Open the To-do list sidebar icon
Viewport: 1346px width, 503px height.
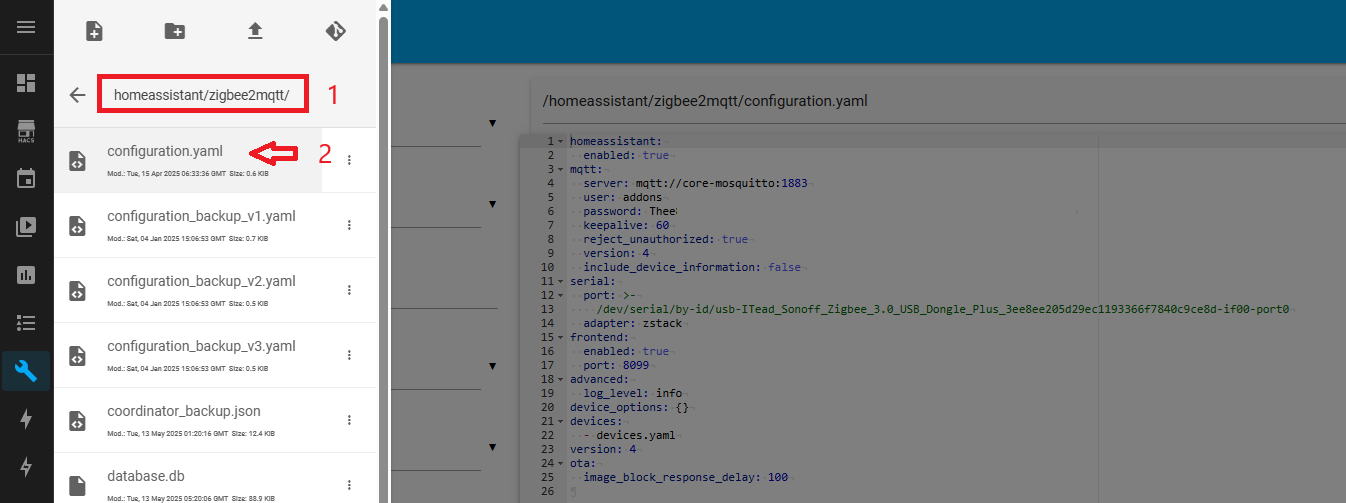pos(26,322)
